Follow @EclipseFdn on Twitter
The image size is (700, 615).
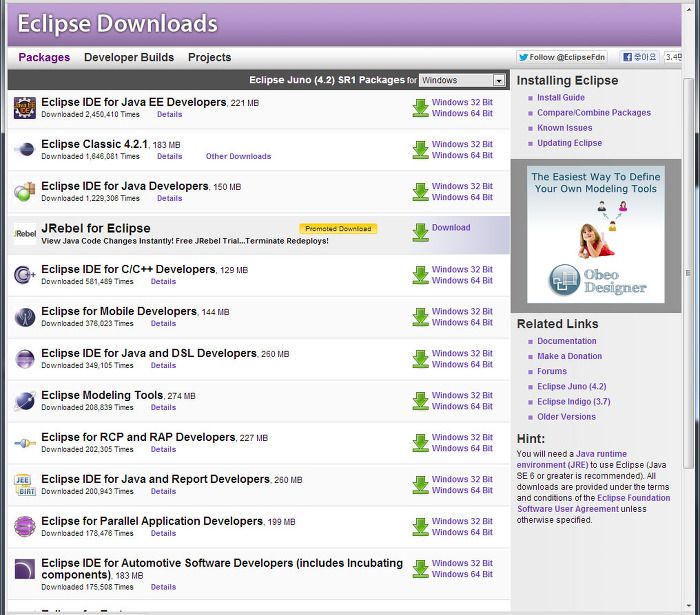coord(562,57)
